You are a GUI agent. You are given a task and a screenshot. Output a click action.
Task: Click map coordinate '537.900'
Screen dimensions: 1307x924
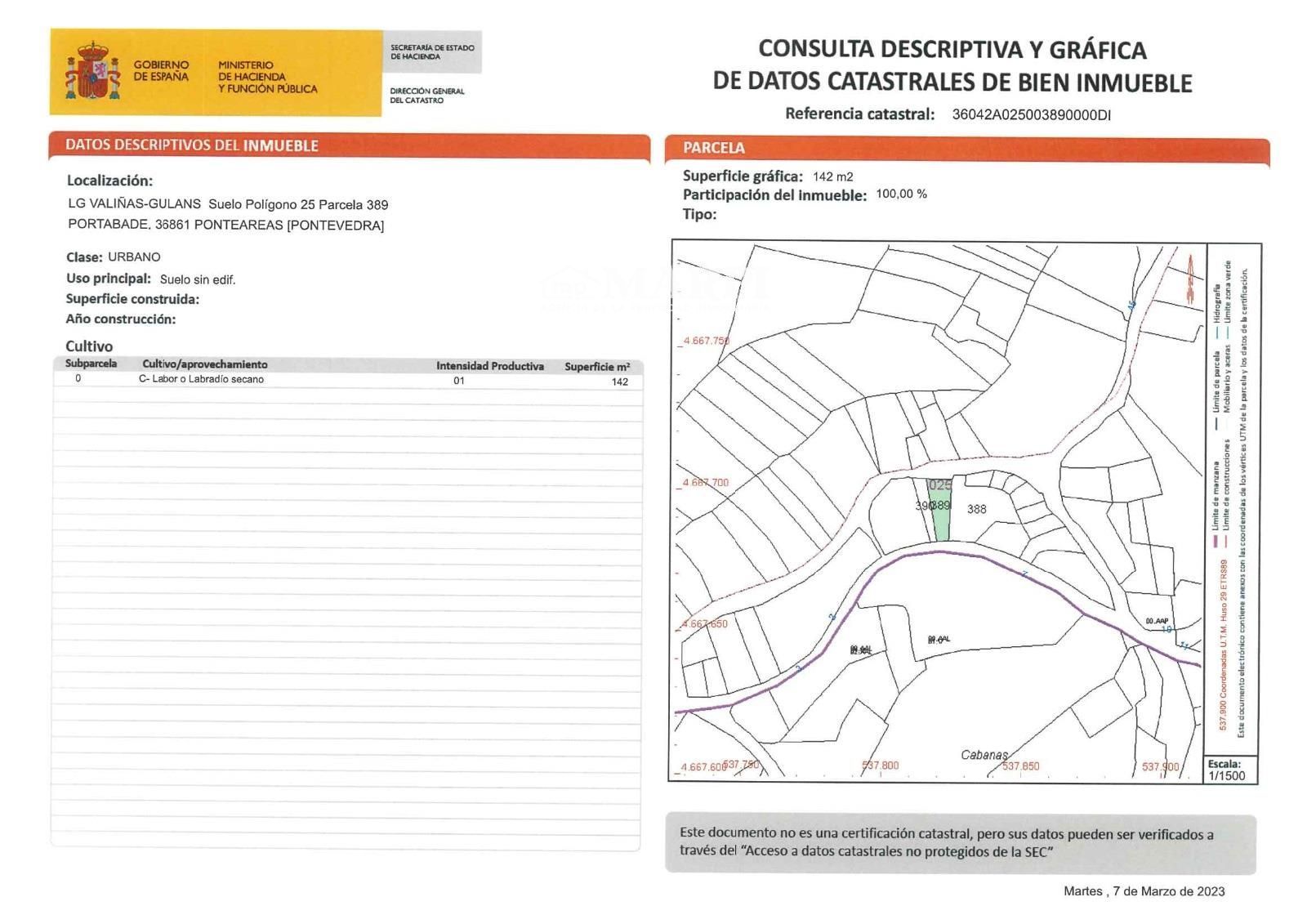[x=1161, y=767]
